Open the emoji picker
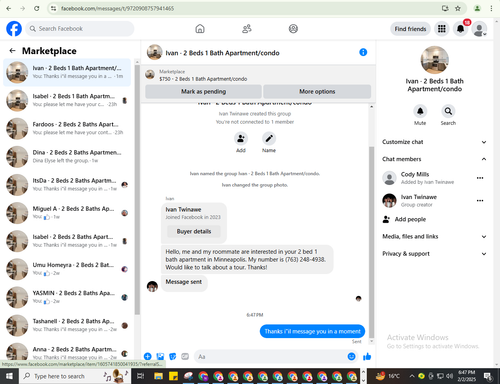 351,356
